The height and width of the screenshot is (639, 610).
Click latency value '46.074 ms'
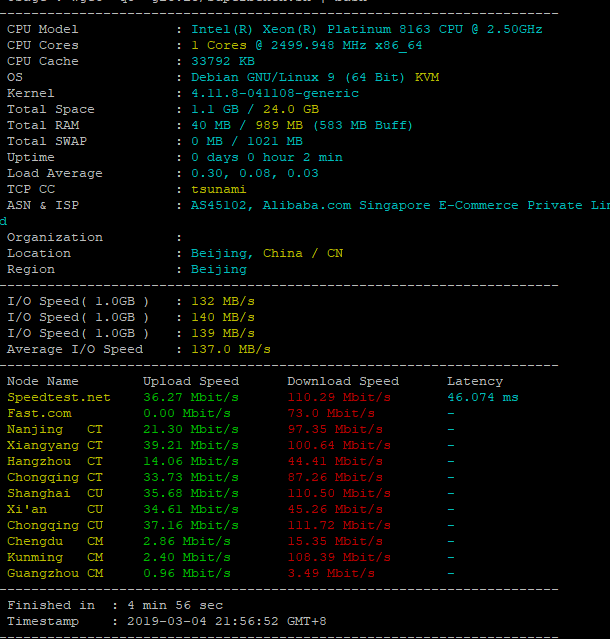coord(483,397)
